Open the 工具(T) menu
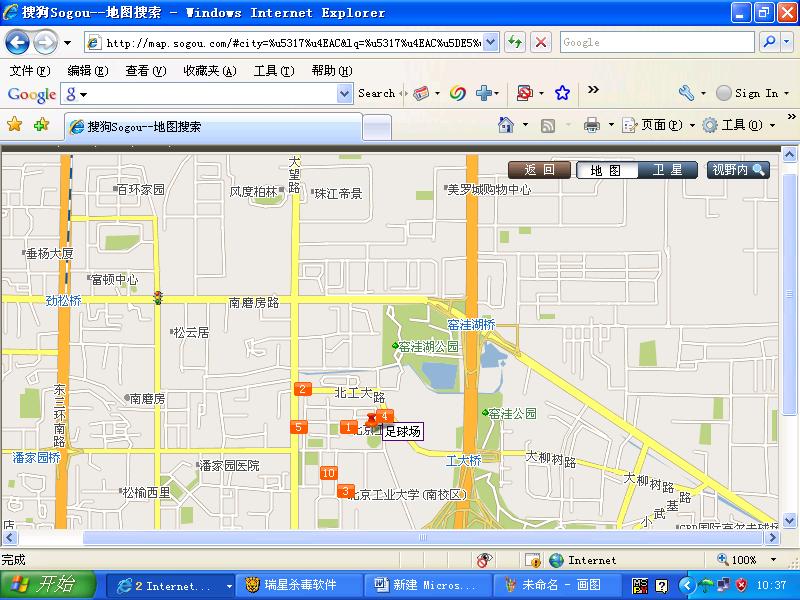 [274, 70]
